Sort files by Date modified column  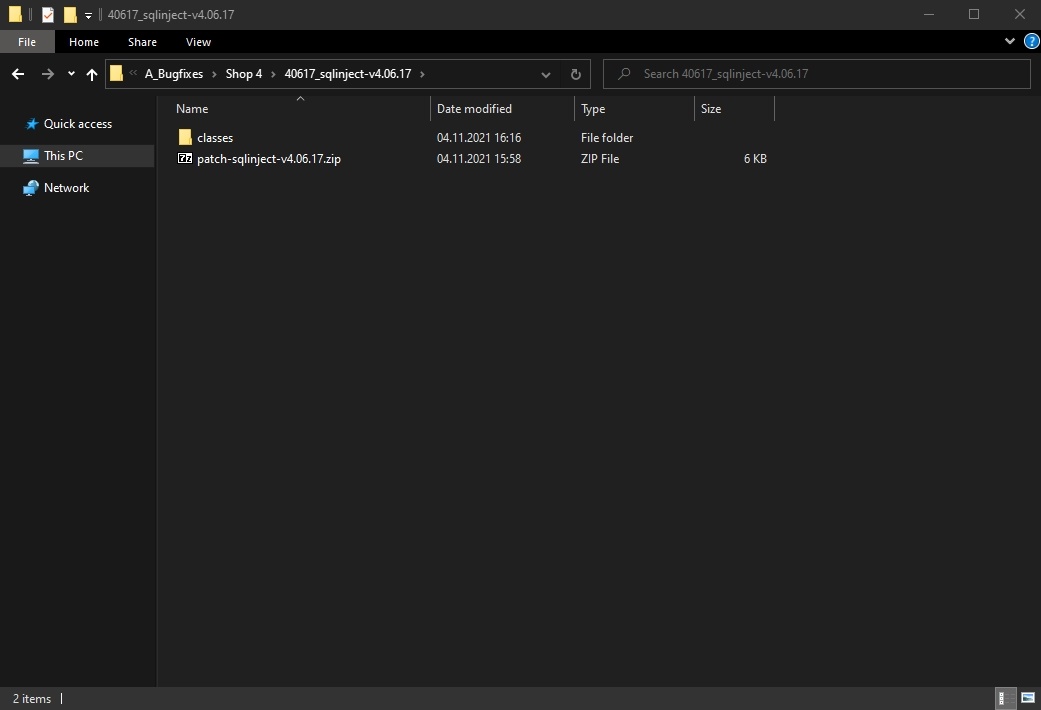[x=474, y=109]
